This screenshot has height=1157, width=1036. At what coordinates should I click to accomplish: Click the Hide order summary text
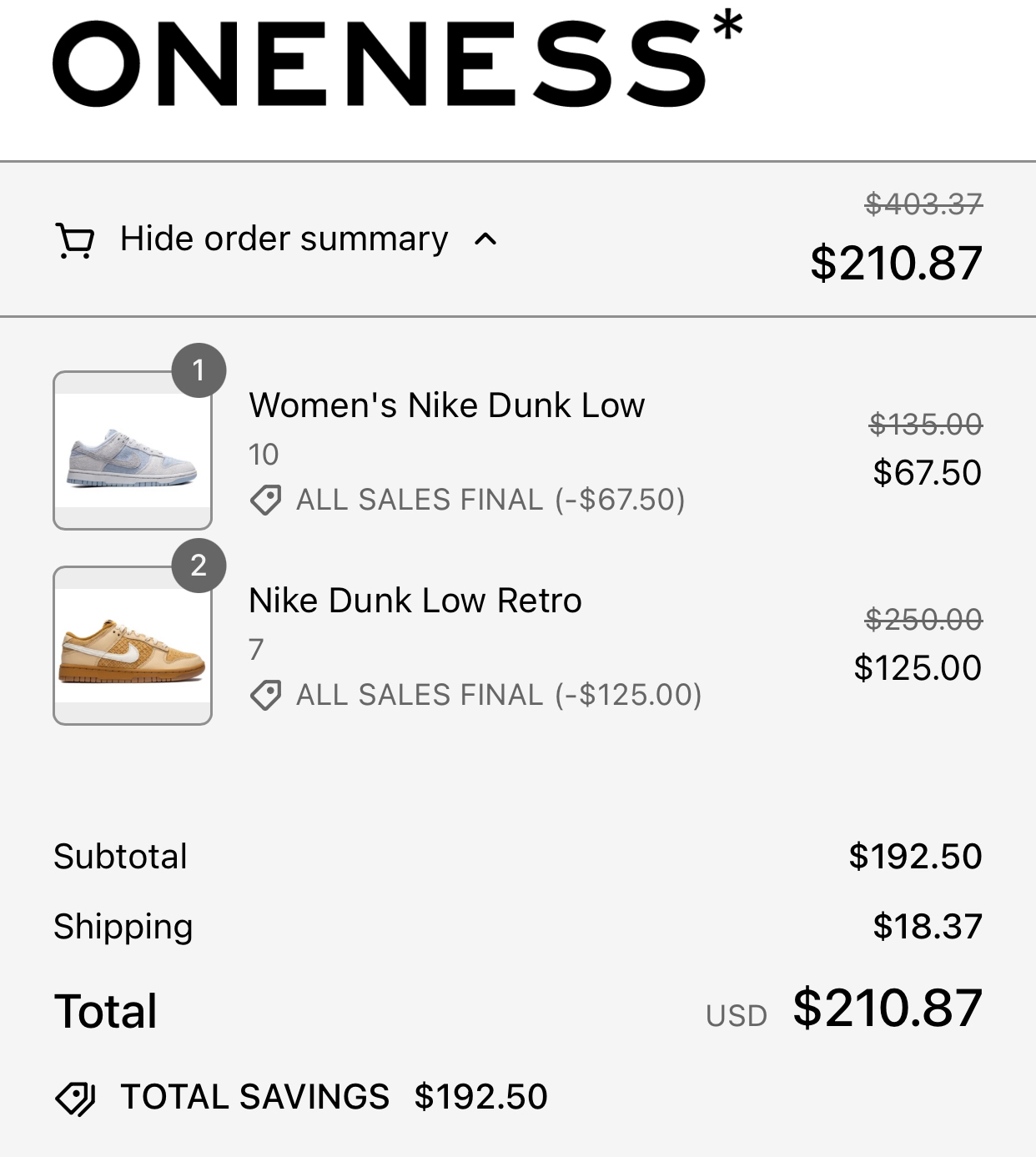(x=284, y=239)
